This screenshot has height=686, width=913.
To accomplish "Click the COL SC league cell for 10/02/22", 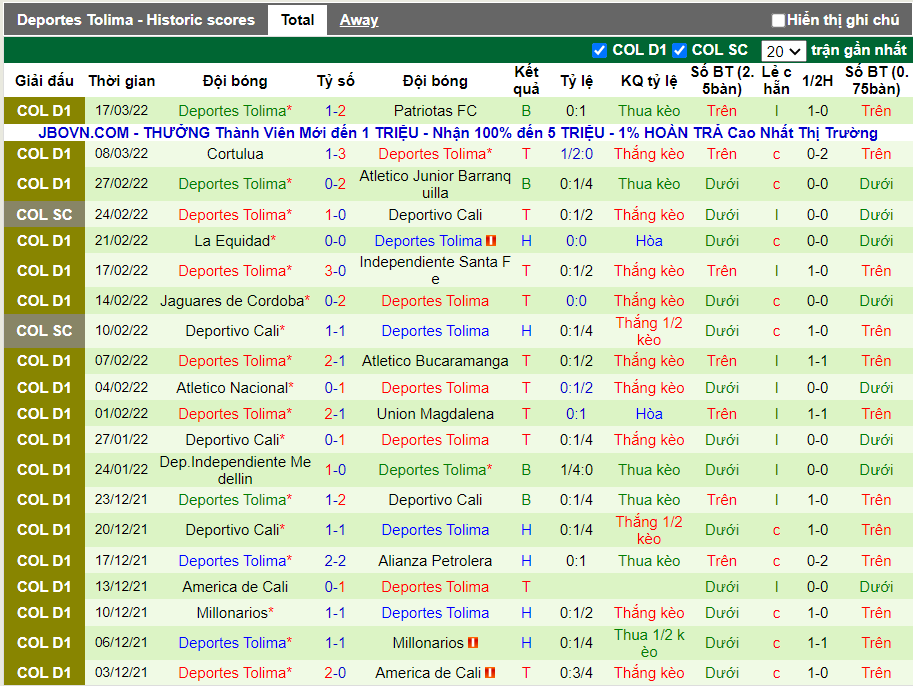I will pyautogui.click(x=44, y=331).
